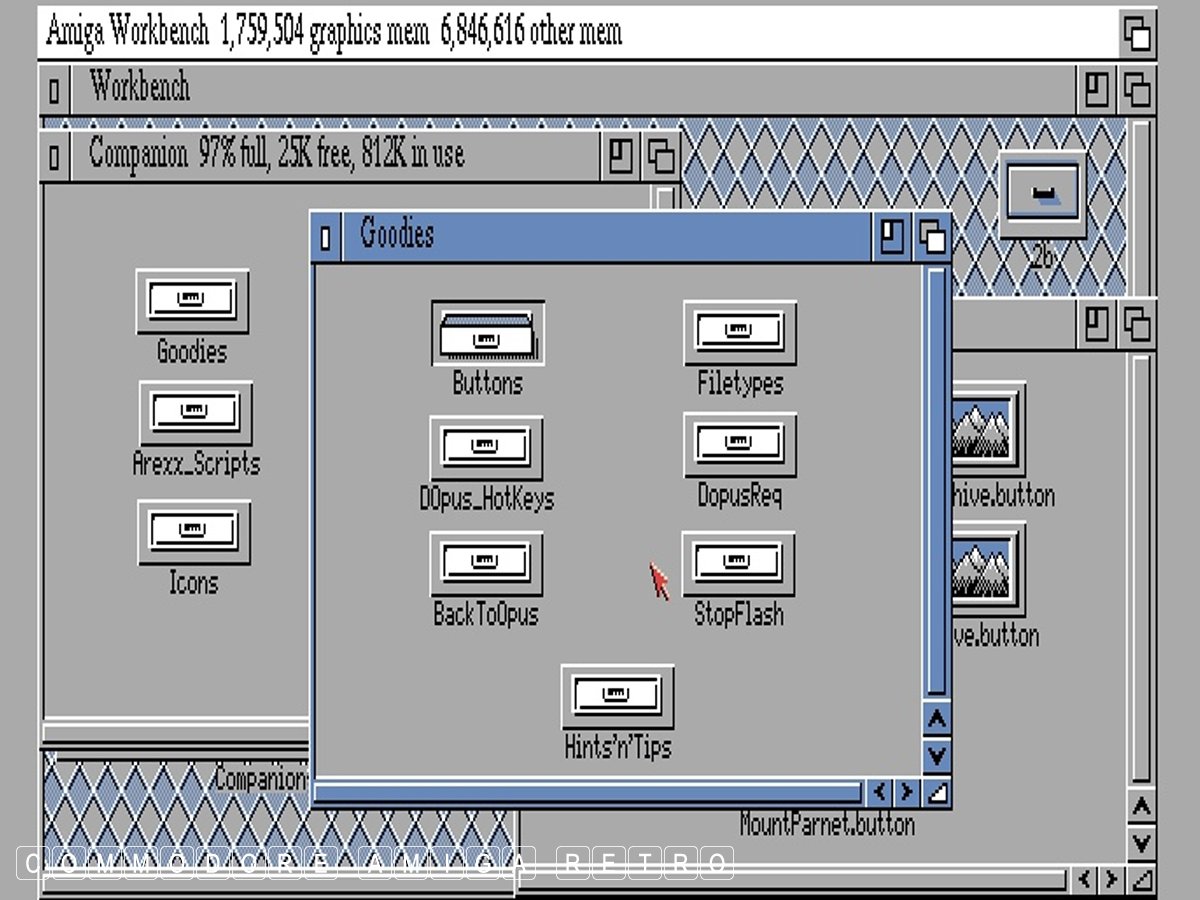Push Workbench window to back with depth gadget
This screenshot has height=900, width=1200.
point(1137,90)
